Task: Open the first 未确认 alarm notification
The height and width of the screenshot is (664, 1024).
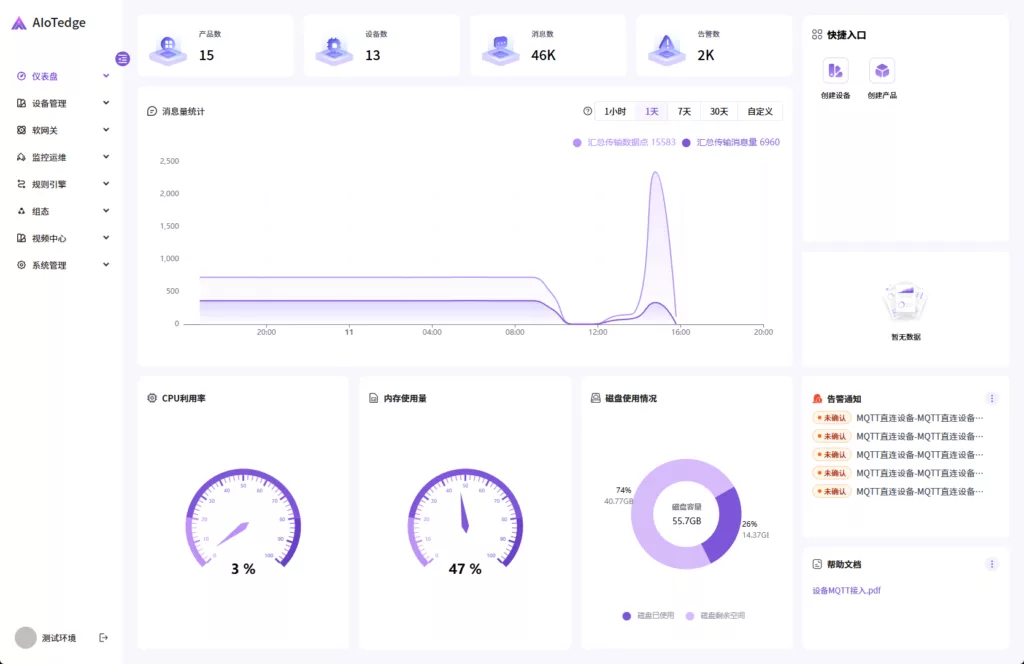Action: click(900, 418)
